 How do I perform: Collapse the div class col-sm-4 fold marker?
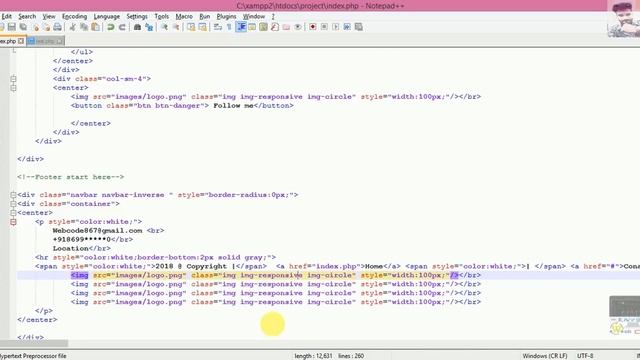[13, 79]
